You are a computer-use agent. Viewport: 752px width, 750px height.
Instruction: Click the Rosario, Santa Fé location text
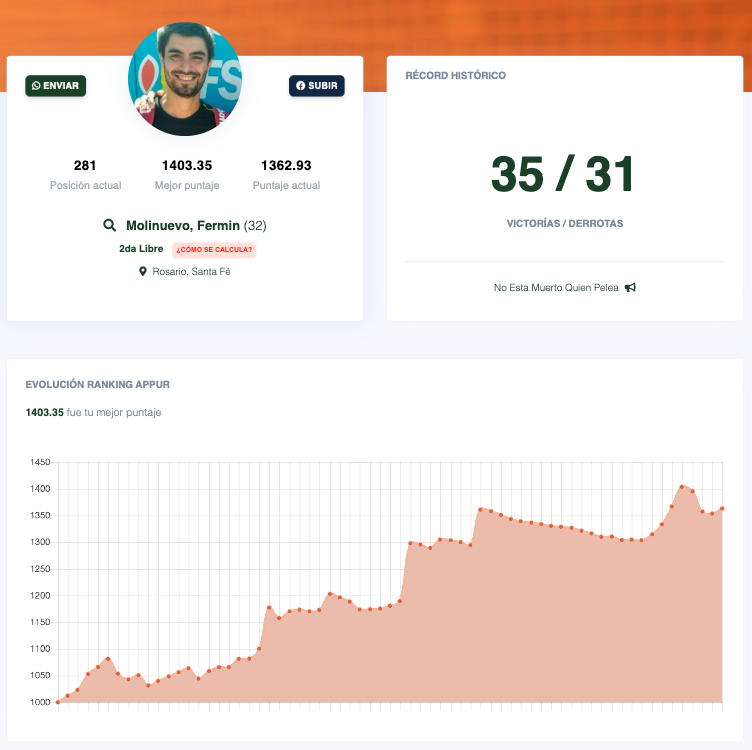coord(191,271)
